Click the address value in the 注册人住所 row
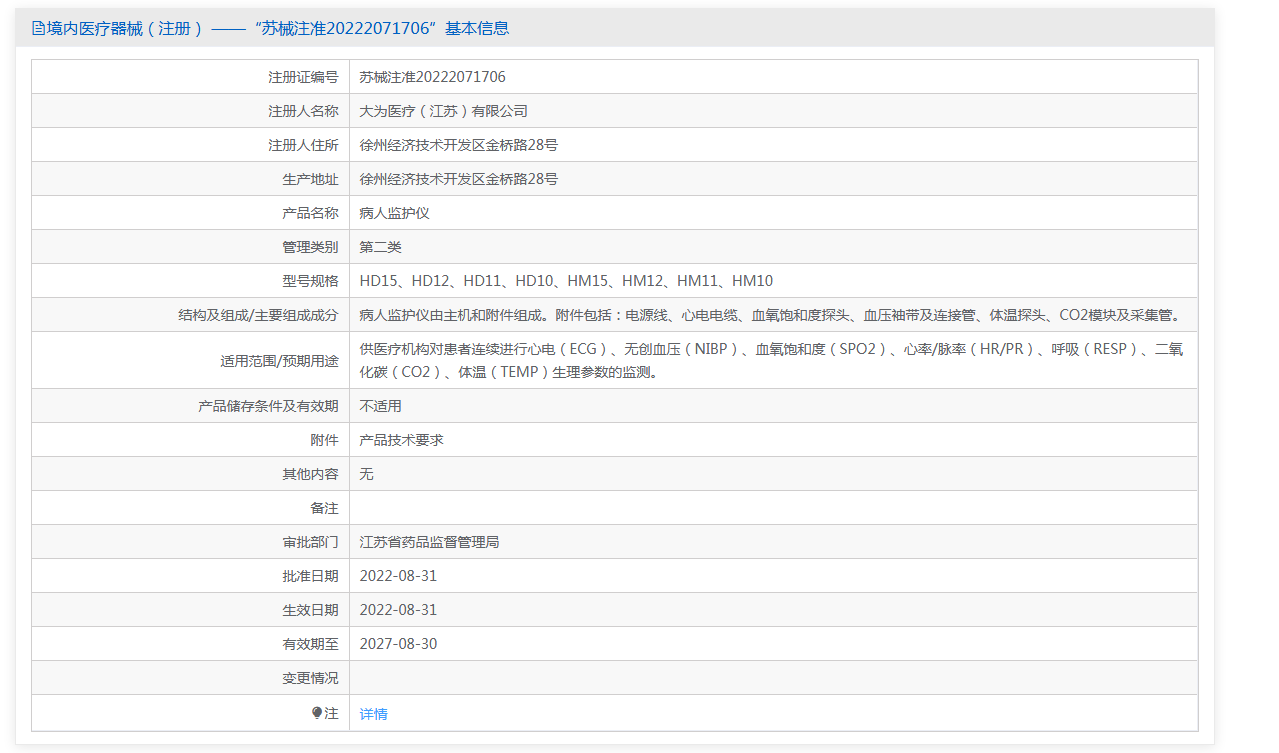This screenshot has width=1279, height=753. 459,145
